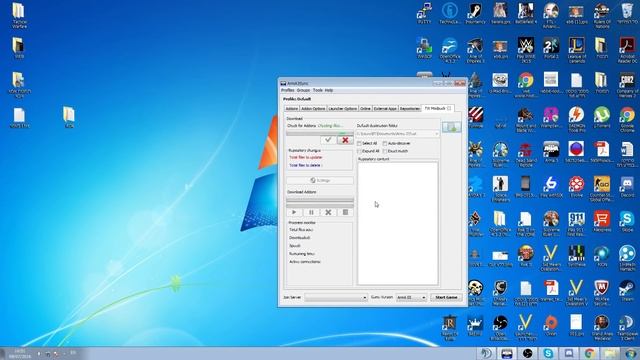Select the Google Chrome desktop icon
Screen dimensions: 640x360
[x=627, y=119]
